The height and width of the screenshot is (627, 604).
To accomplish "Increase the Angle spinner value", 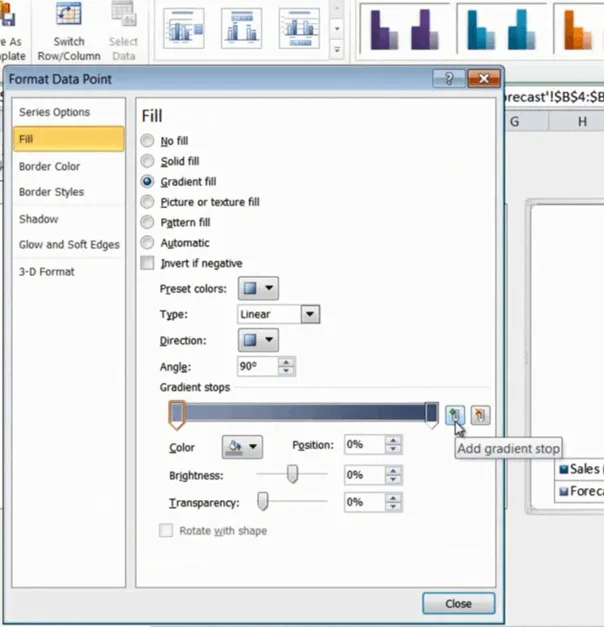I will click(x=286, y=362).
